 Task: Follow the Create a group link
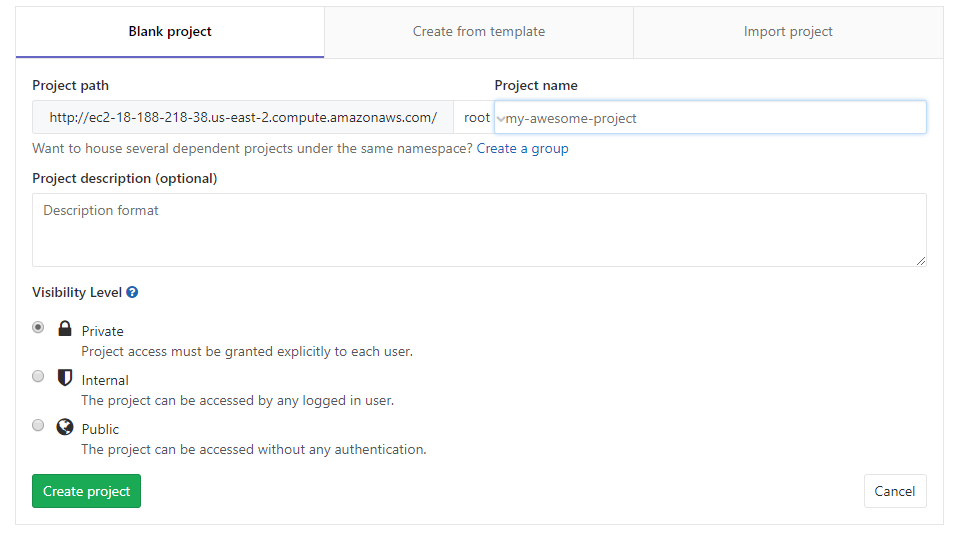tap(522, 149)
